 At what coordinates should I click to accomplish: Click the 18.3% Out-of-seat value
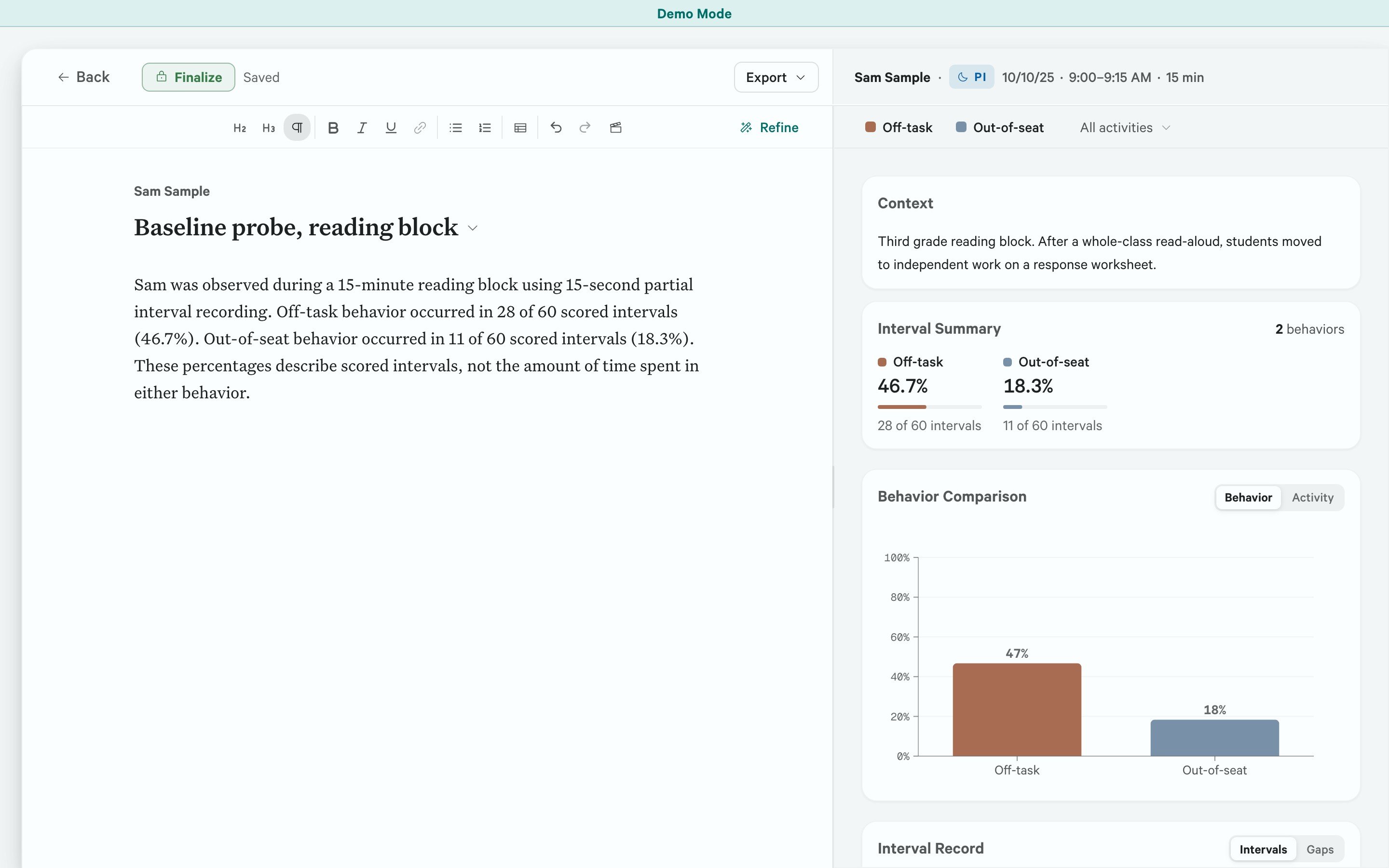1028,386
